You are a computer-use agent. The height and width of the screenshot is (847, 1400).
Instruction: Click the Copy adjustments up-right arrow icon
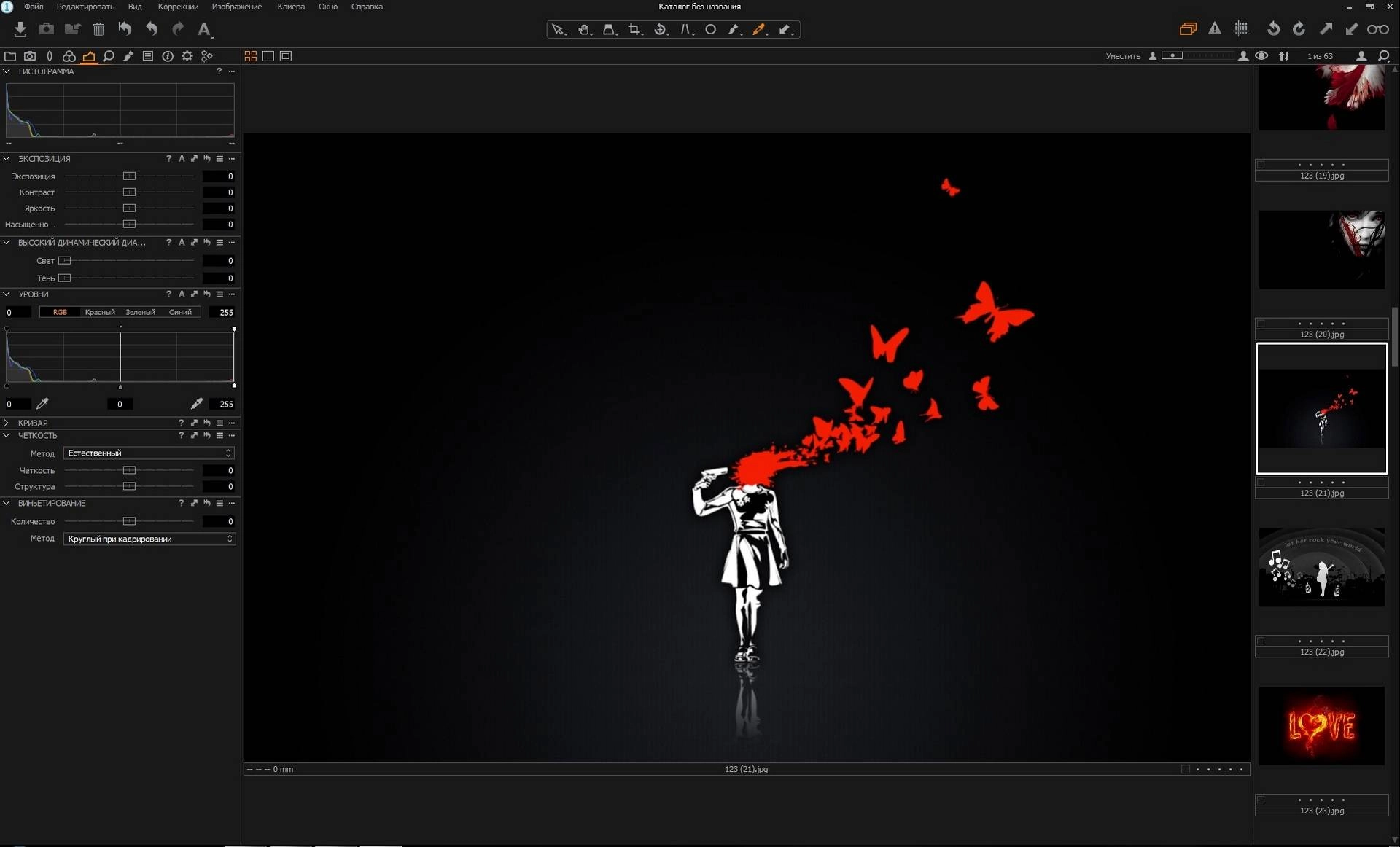(x=1326, y=29)
